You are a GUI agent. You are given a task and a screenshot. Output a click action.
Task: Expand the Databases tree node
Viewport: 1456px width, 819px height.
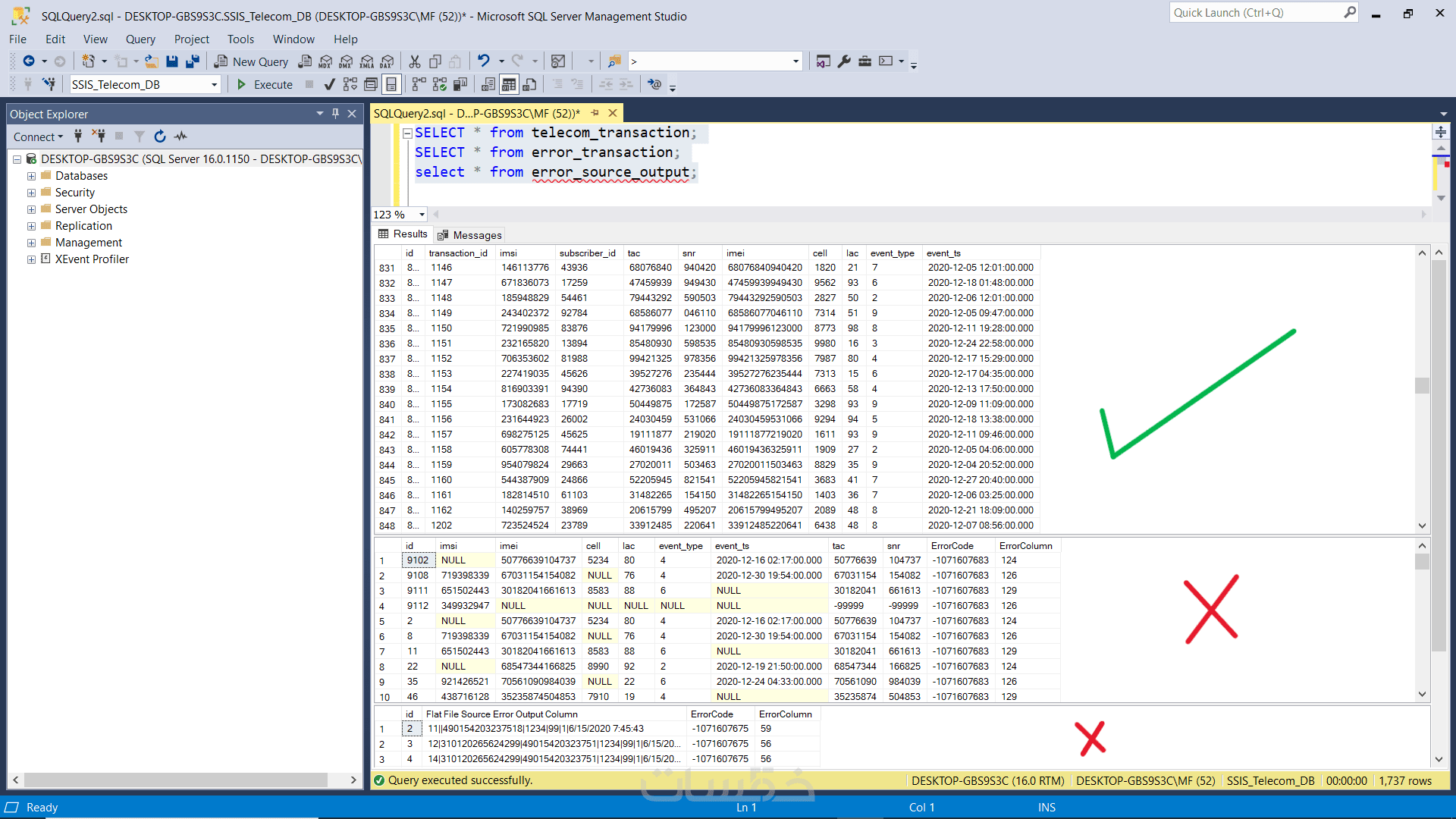(x=31, y=176)
